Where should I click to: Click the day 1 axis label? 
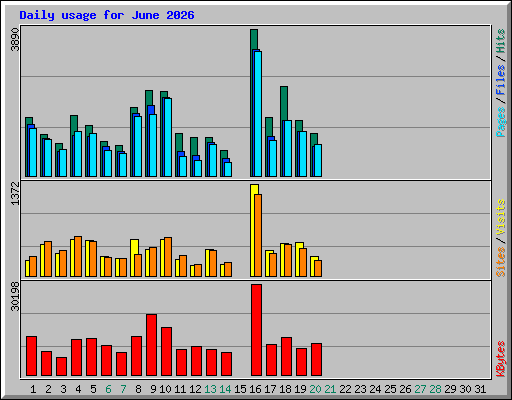pos(33,389)
